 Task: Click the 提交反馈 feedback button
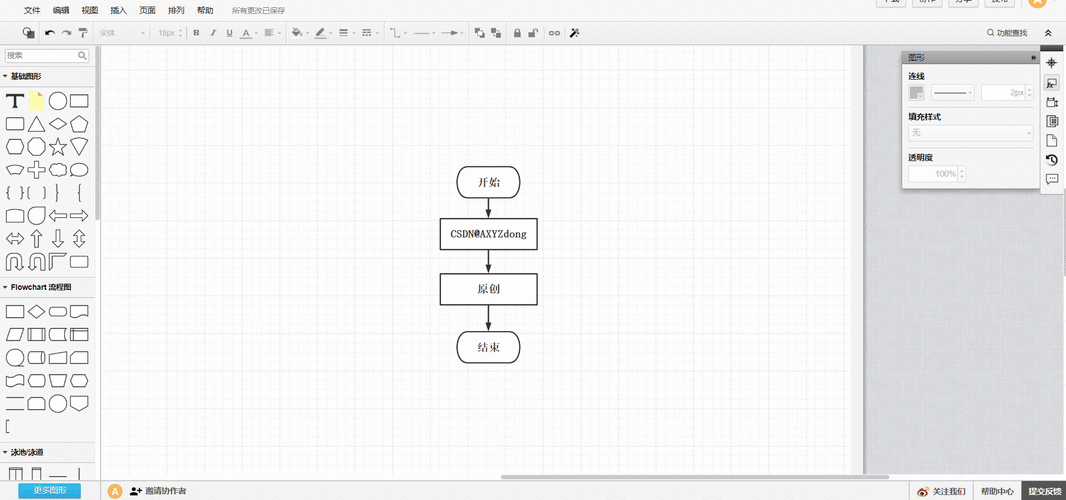(x=1044, y=491)
